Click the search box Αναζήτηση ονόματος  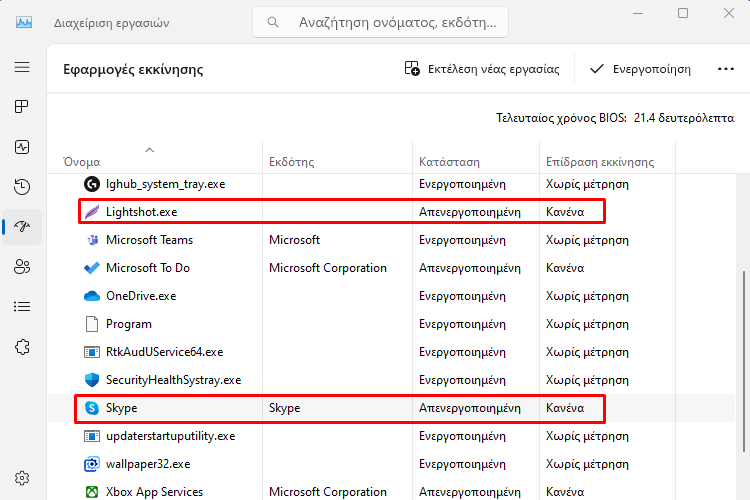380,22
